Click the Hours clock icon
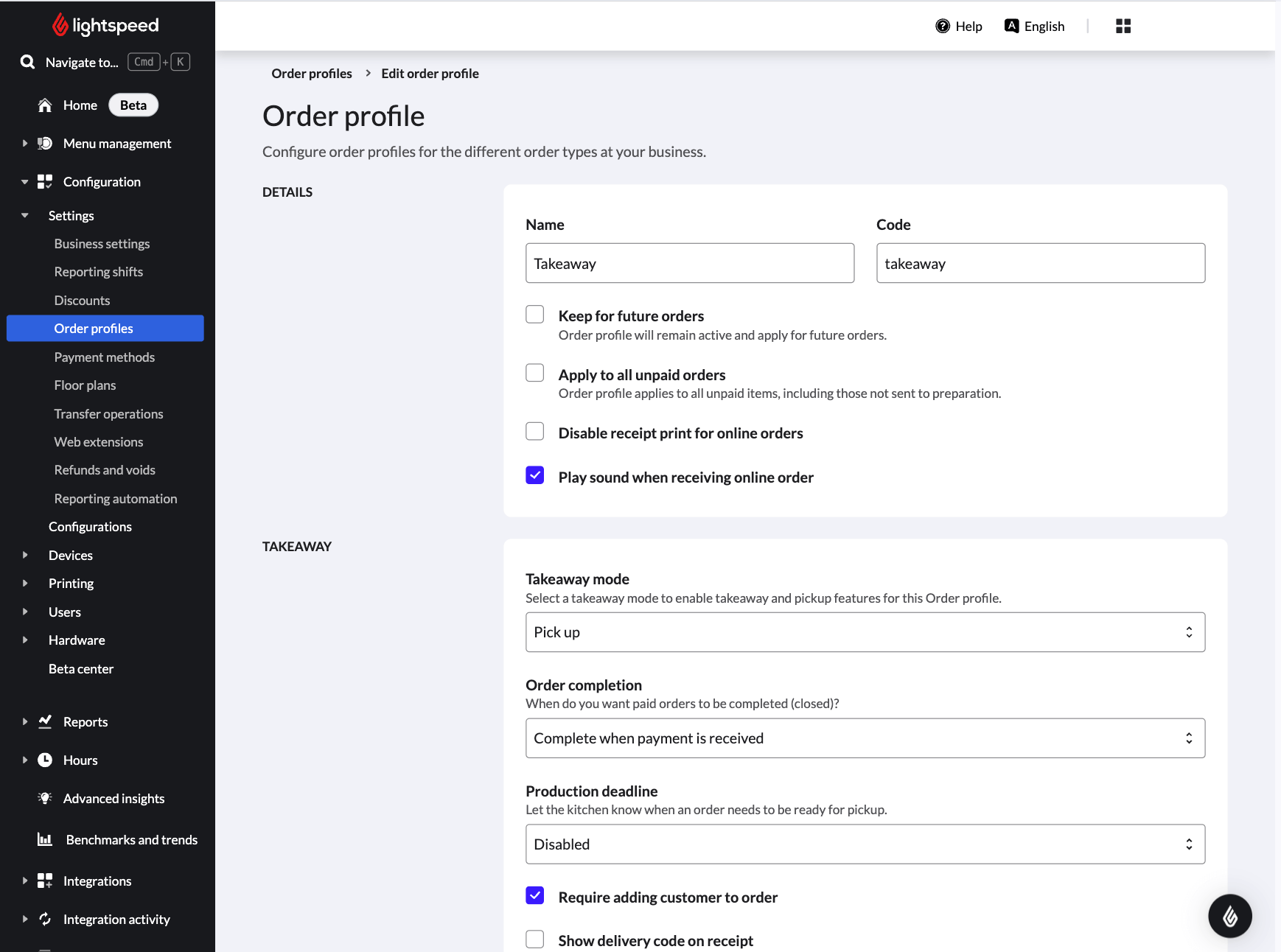1281x952 pixels. 45,760
